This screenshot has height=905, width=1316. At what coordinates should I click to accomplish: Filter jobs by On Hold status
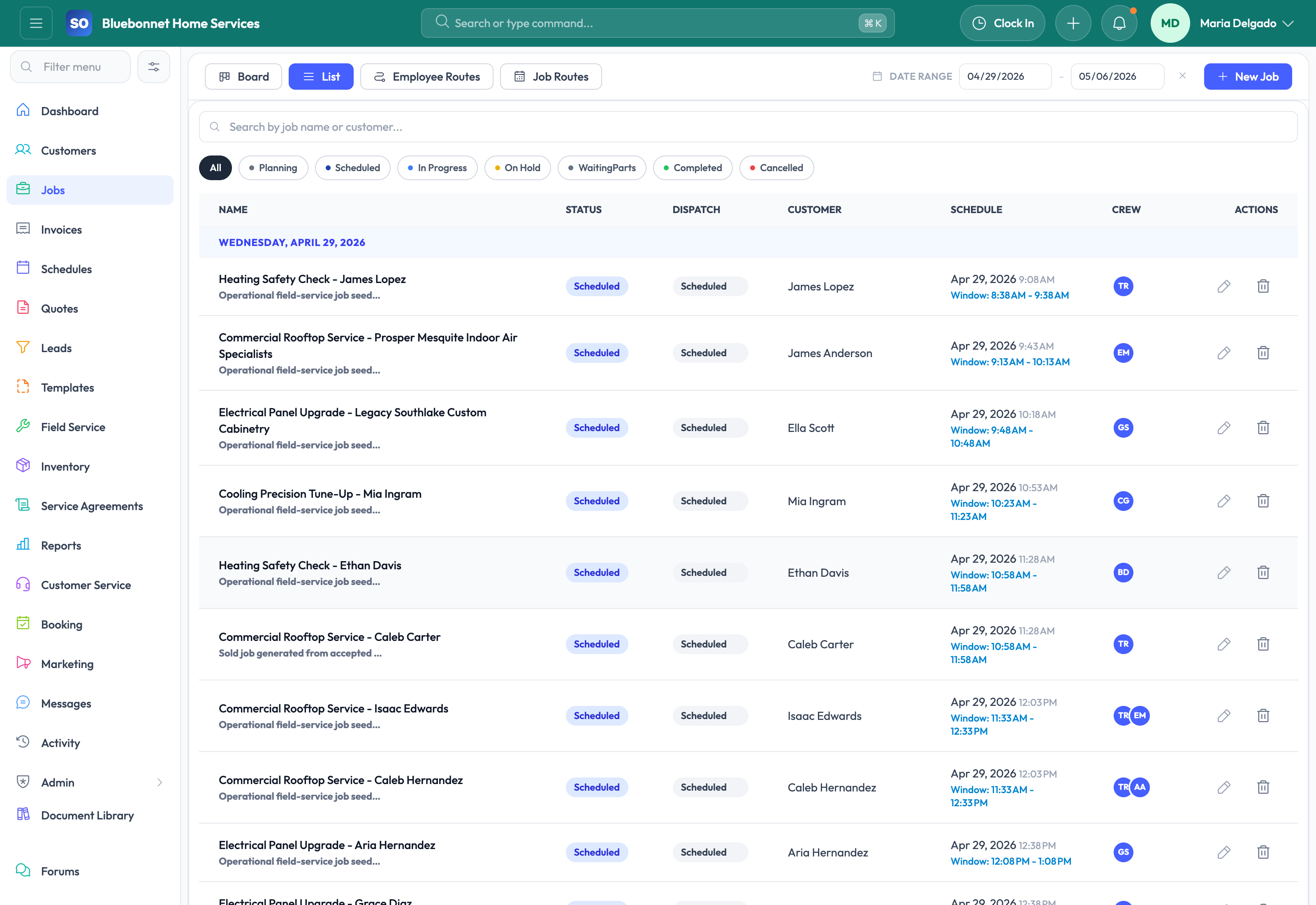click(517, 168)
